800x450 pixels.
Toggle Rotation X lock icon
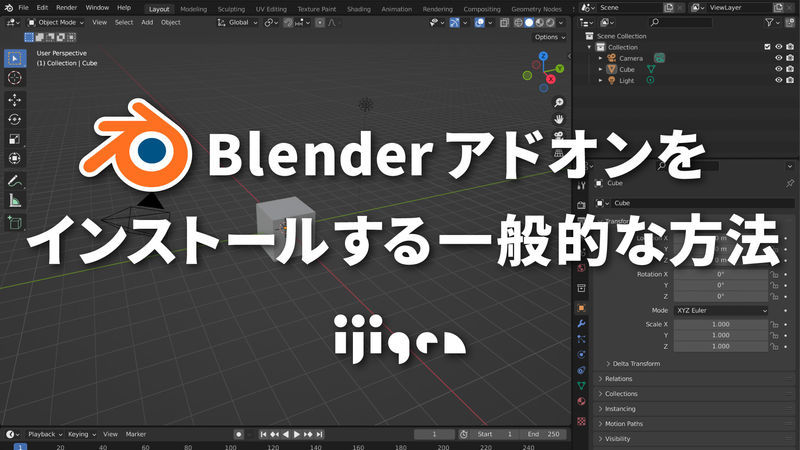(x=774, y=274)
